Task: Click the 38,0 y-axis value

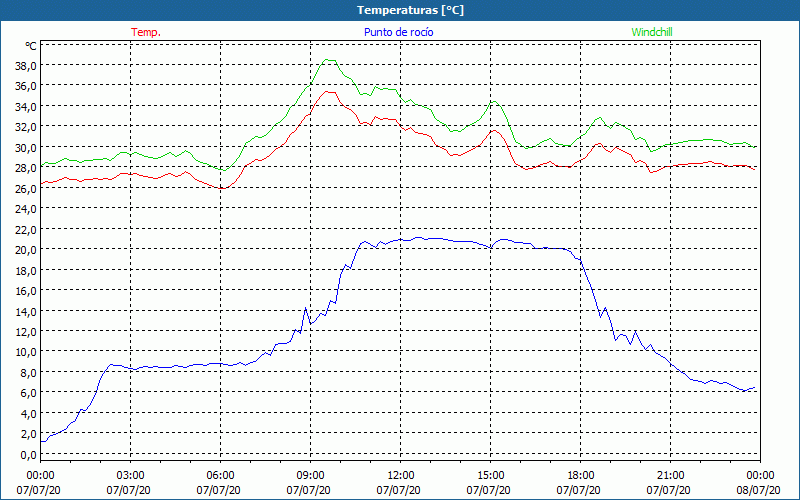Action: click(26, 66)
